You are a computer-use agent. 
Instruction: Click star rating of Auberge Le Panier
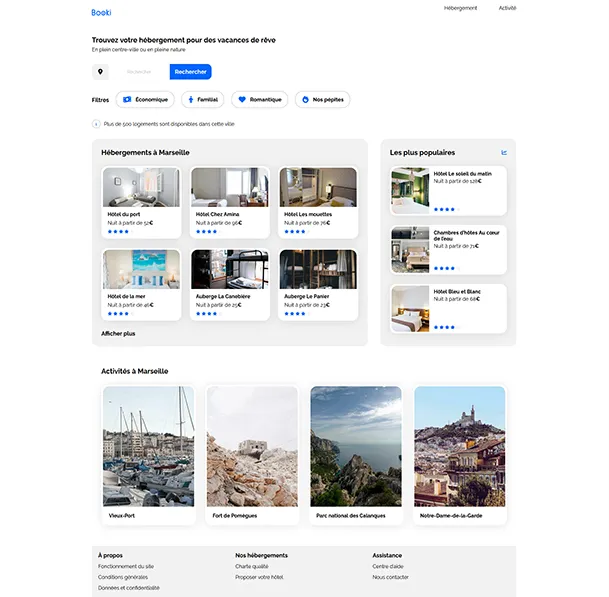297,313
